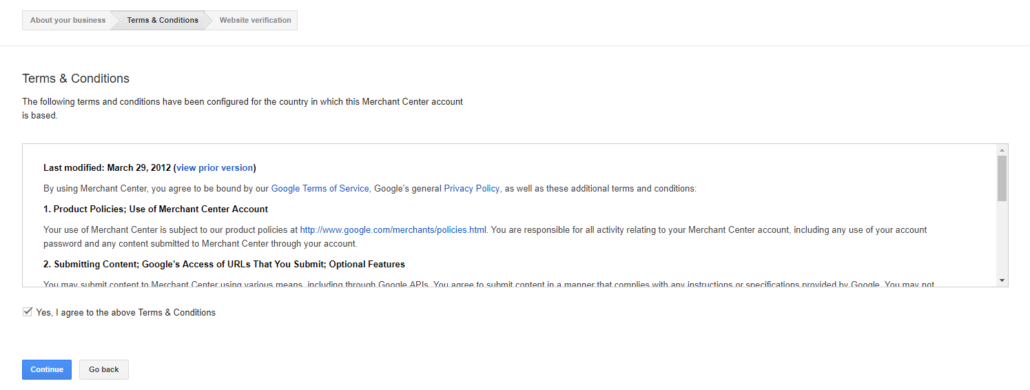
Task: Click the 'following terms and conditions' intro paragraph
Action: [242, 109]
